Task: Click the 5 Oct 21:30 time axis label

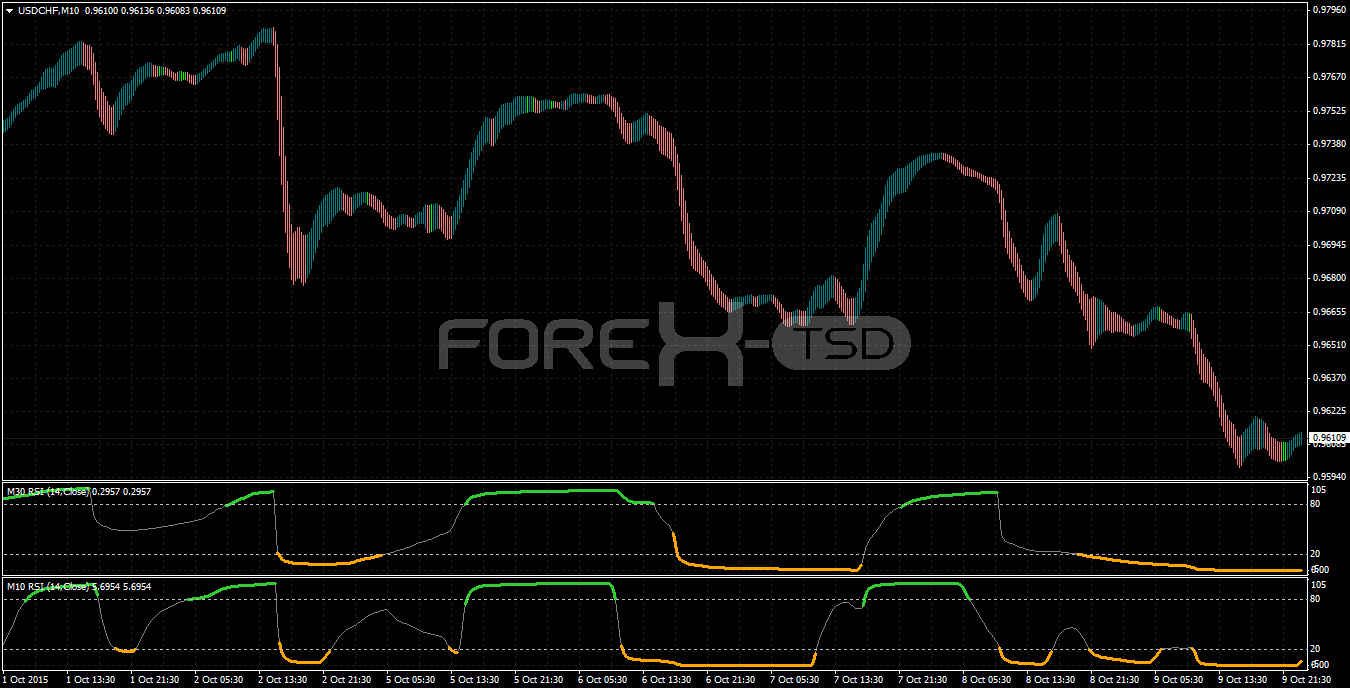Action: tap(540, 680)
